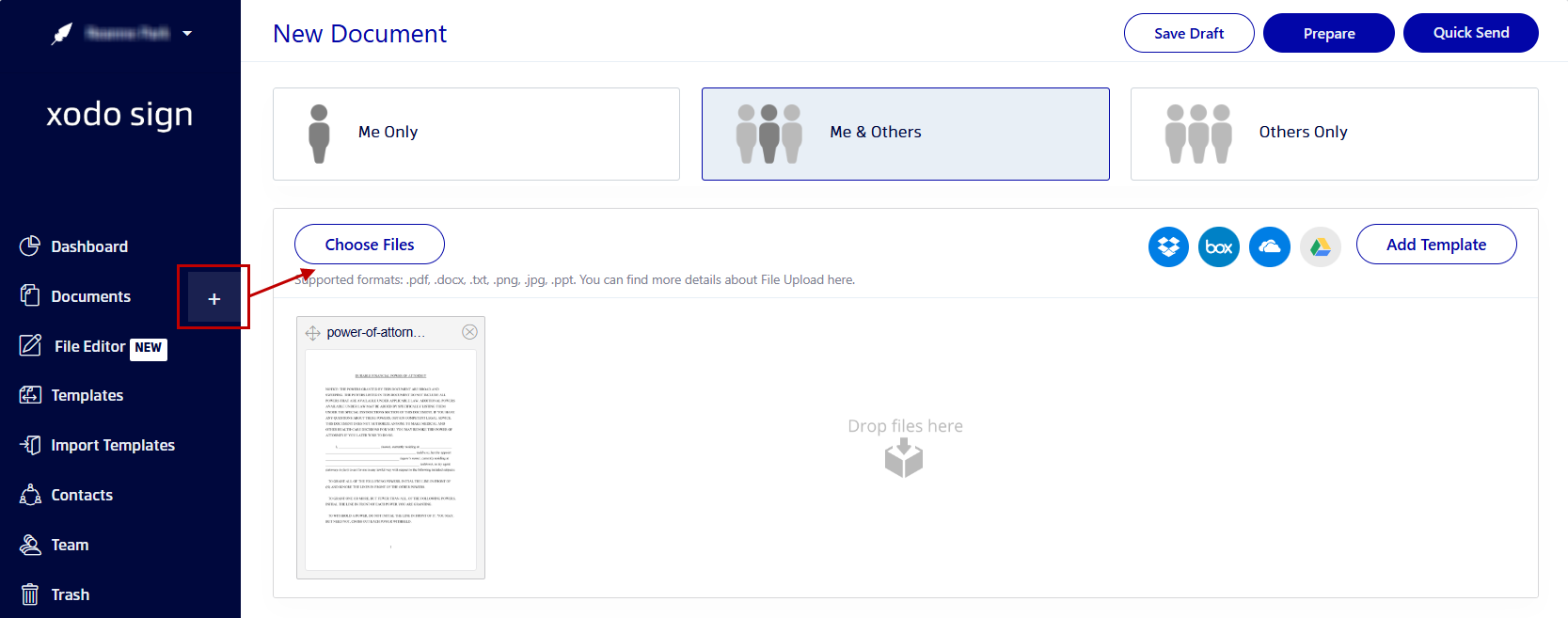Click the Documents pages icon

[30, 295]
